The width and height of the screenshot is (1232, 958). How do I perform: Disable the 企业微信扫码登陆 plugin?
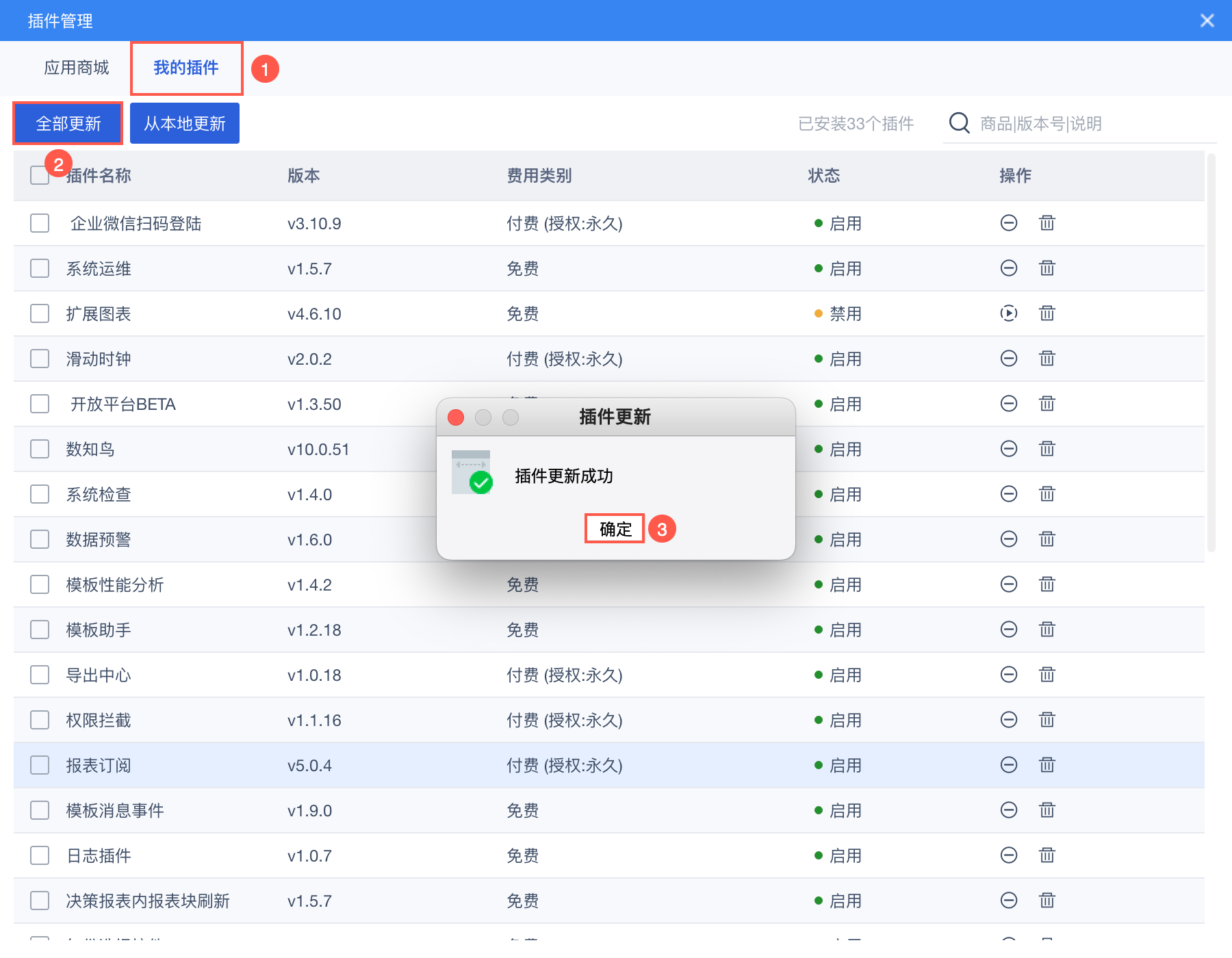[1009, 223]
